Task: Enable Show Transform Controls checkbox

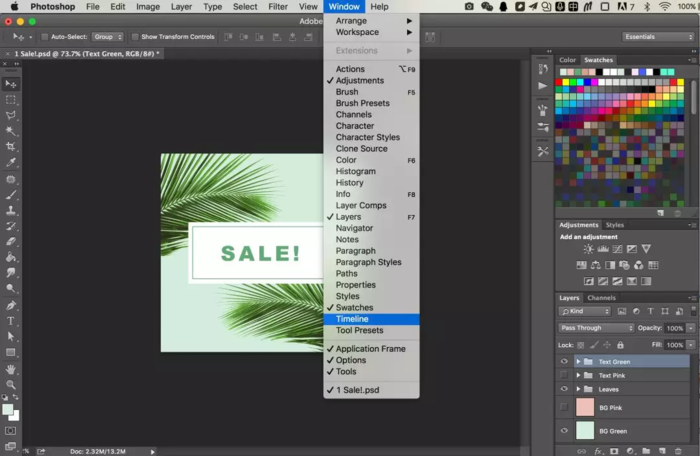Action: (134, 37)
